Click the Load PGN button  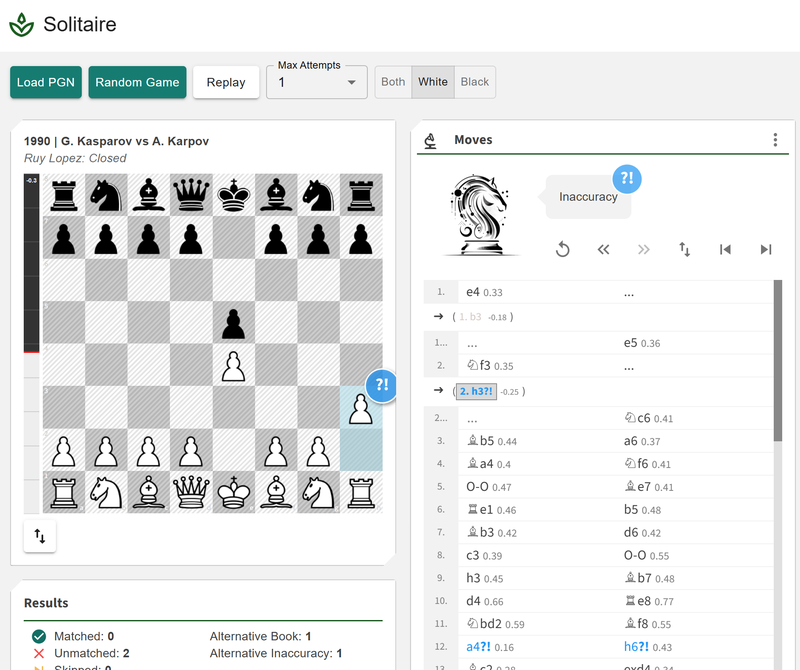point(46,82)
